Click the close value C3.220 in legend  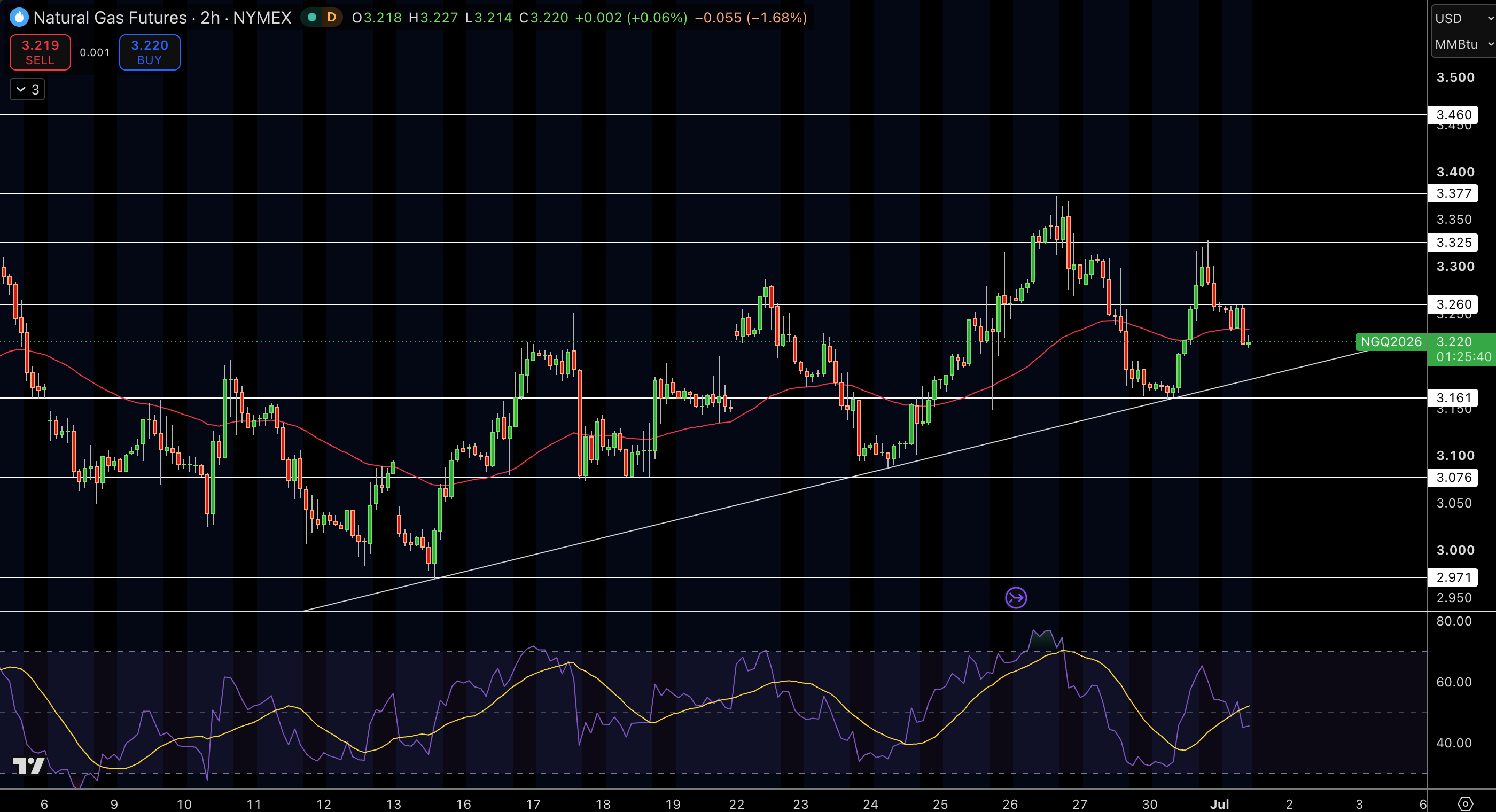pyautogui.click(x=543, y=18)
